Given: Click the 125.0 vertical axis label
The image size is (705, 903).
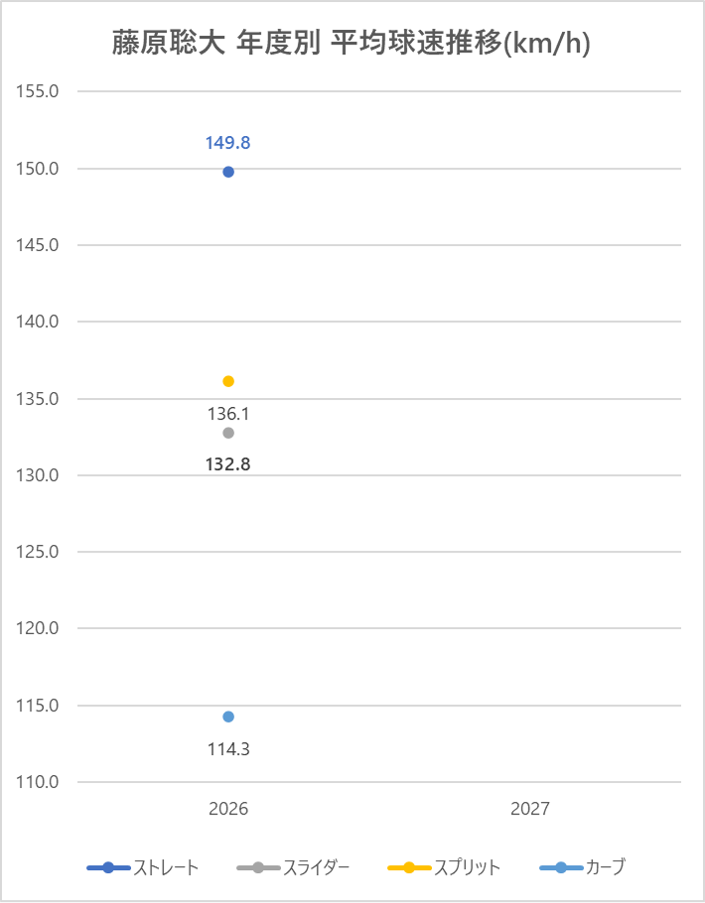Looking at the screenshot, I should (40, 552).
